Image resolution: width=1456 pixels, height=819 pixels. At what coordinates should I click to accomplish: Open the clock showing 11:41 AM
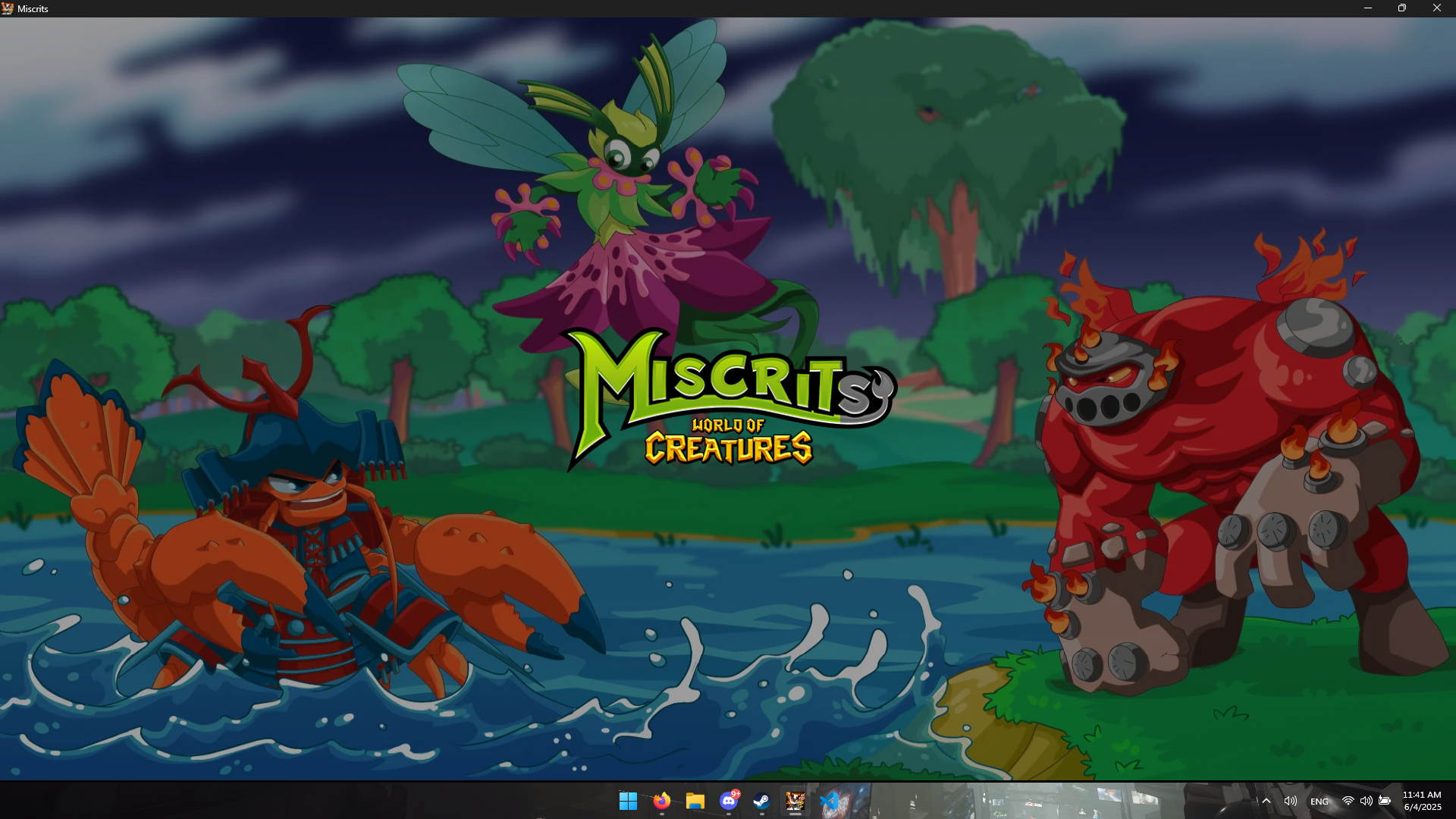[1421, 801]
